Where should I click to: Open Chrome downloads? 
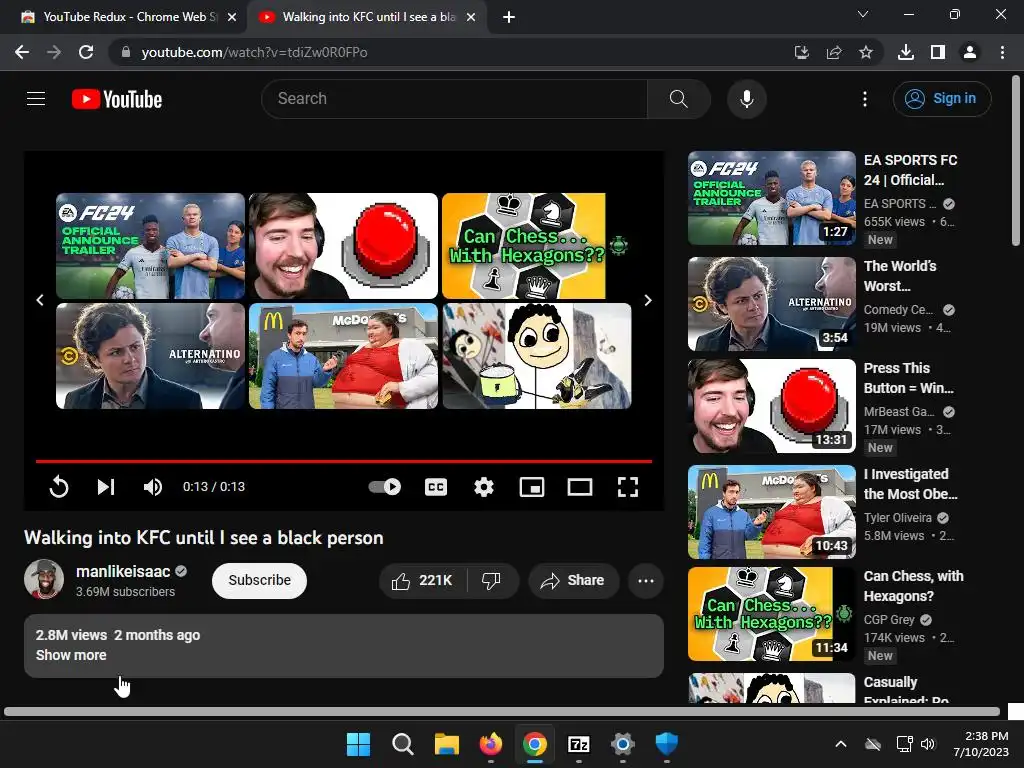point(906,52)
